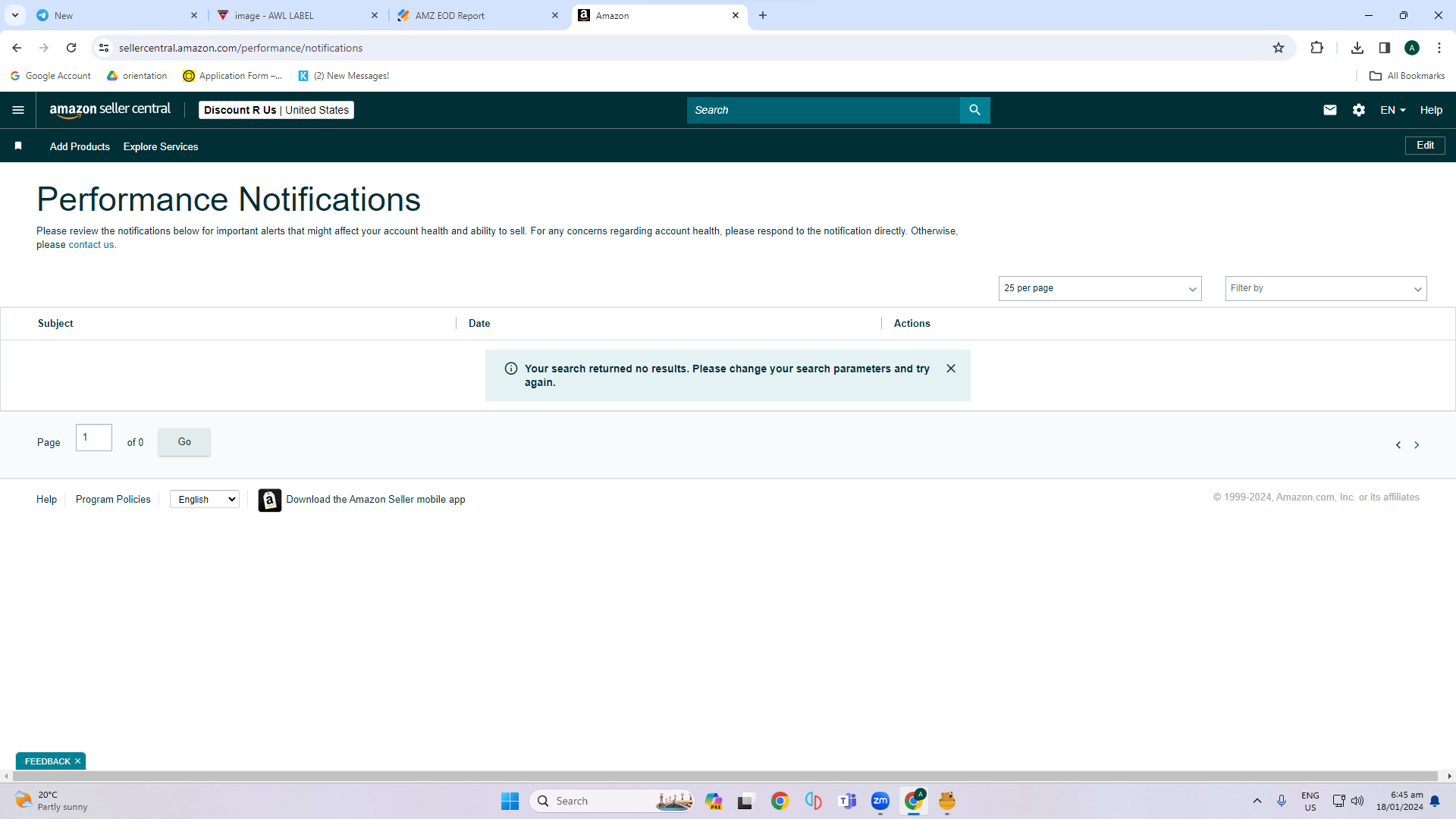1456x819 pixels.
Task: Open the Chrome three-dot menu
Action: coord(1439,48)
